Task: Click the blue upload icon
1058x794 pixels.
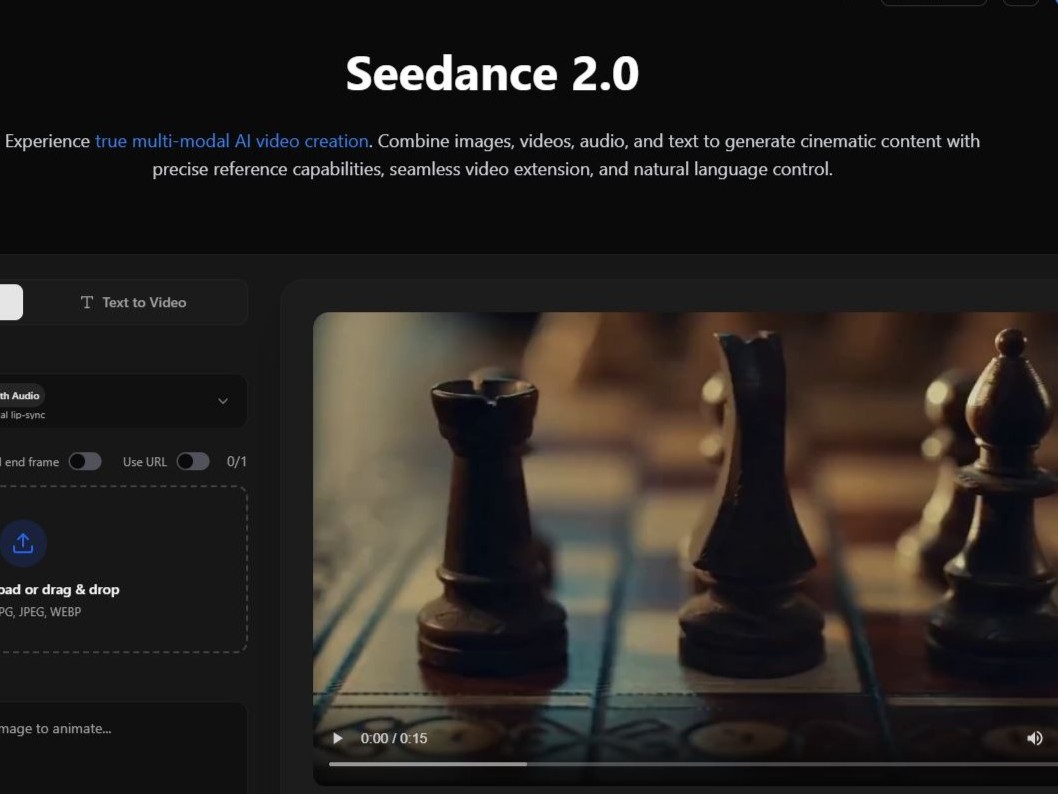Action: [x=24, y=543]
